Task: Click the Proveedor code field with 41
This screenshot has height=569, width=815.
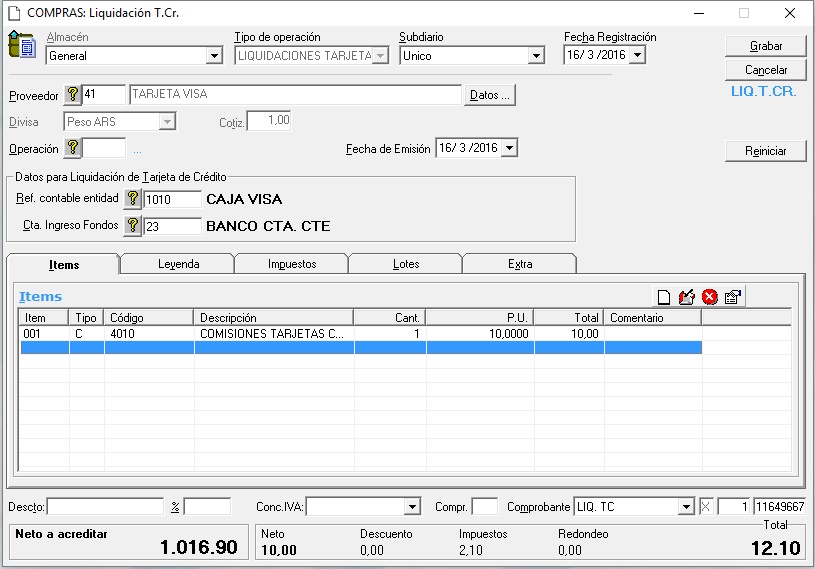Action: click(104, 95)
